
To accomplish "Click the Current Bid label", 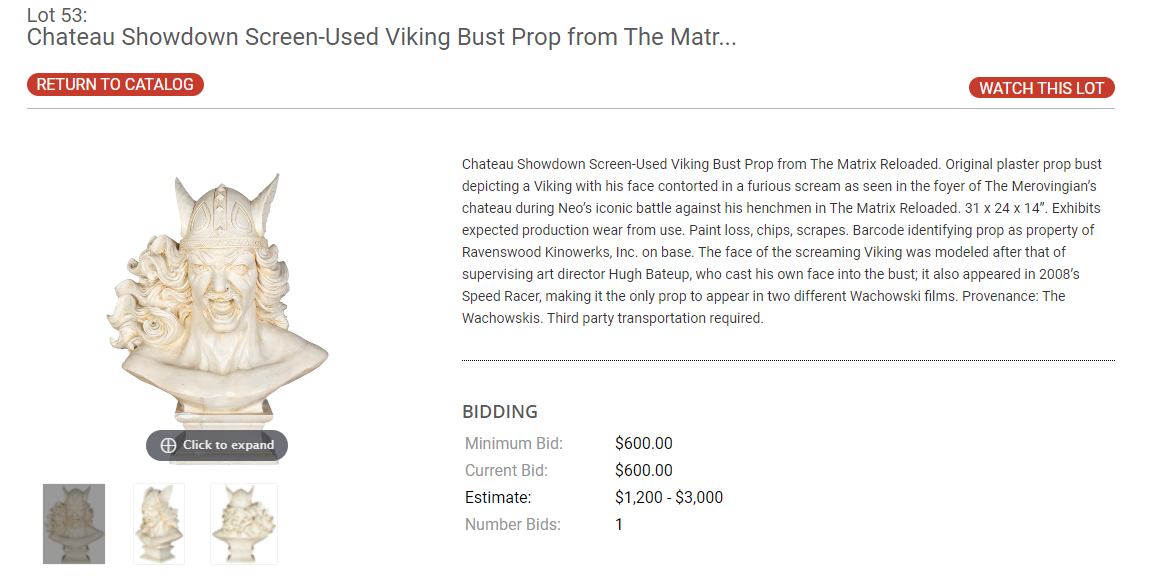I will (x=506, y=470).
